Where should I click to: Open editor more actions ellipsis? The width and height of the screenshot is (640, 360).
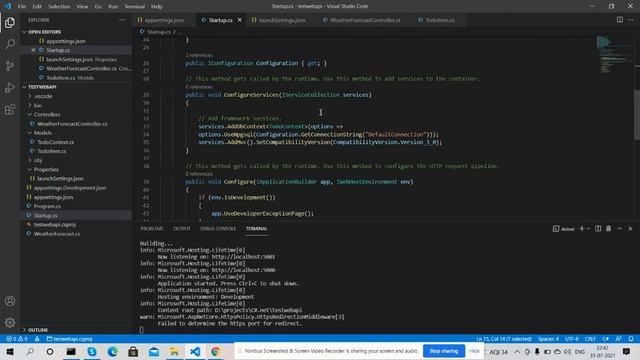tap(631, 20)
